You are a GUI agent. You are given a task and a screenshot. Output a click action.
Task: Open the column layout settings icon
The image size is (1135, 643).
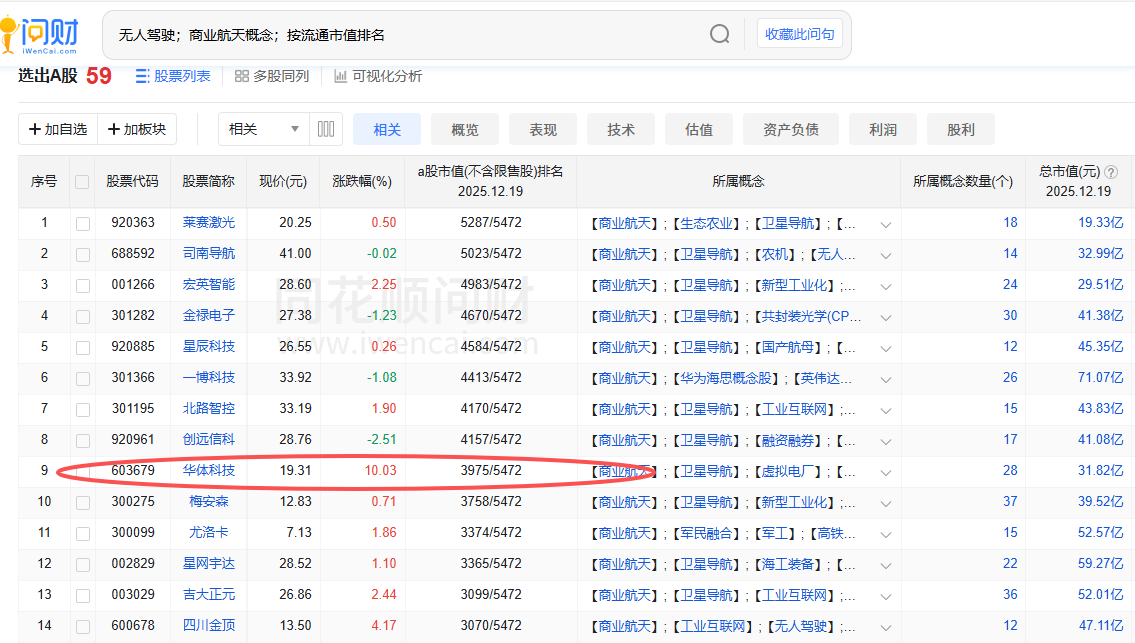pyautogui.click(x=326, y=129)
